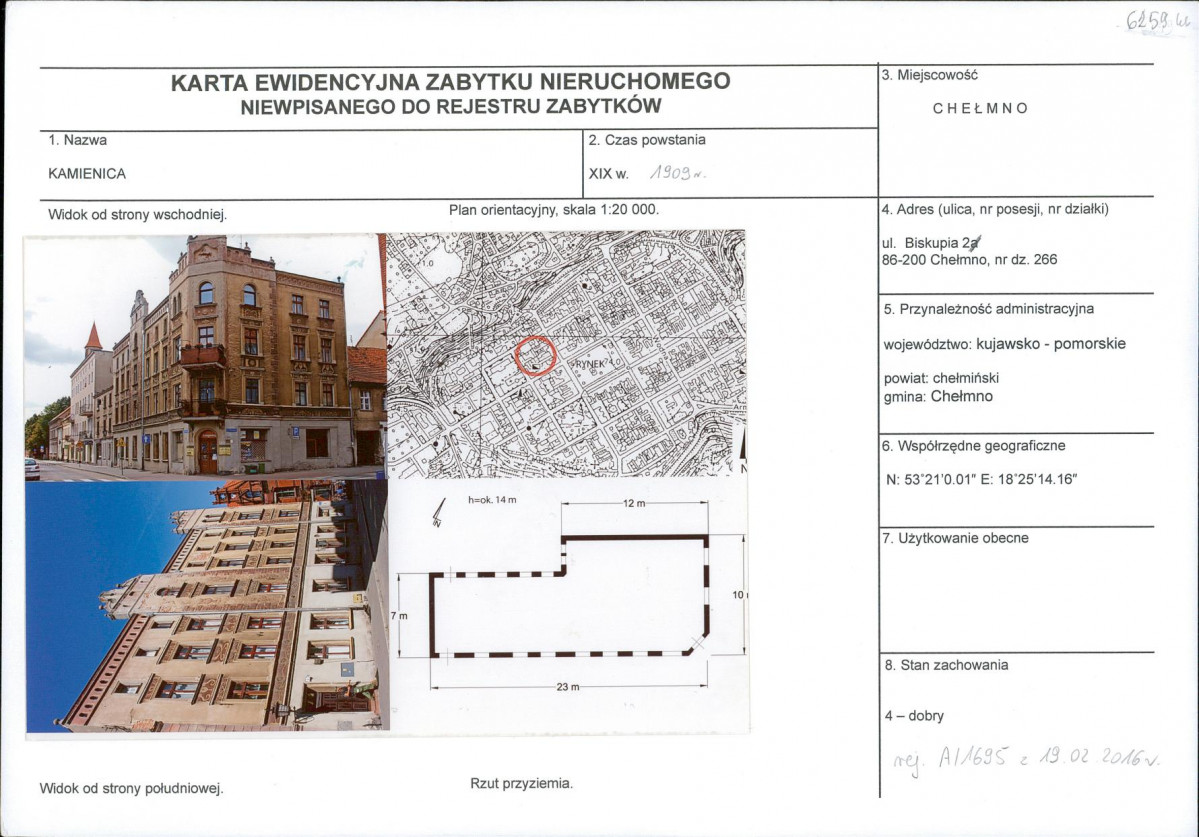Click the h=ok. 14 m height note
1199x837 pixels.
(x=492, y=499)
